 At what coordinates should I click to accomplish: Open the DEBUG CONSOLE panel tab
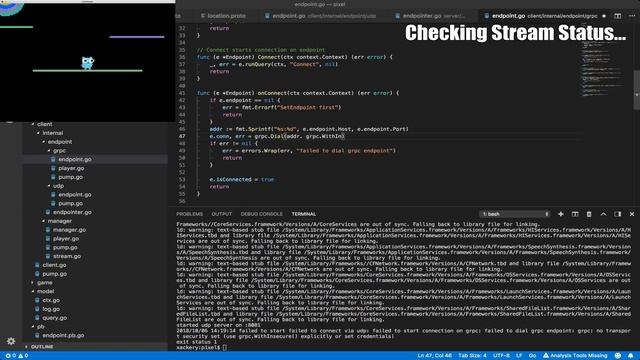pos(262,214)
